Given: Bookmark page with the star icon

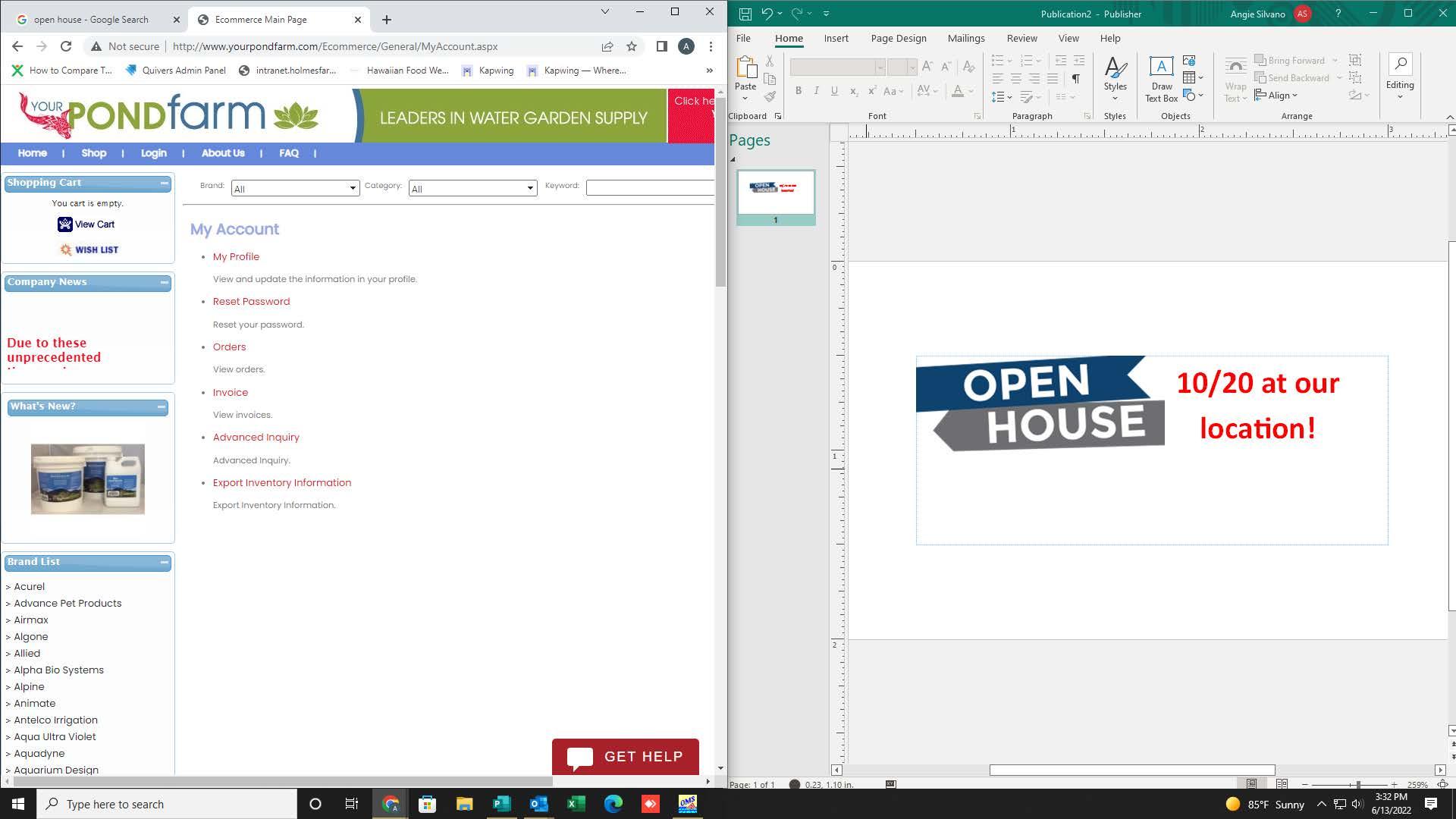Looking at the screenshot, I should (x=632, y=46).
